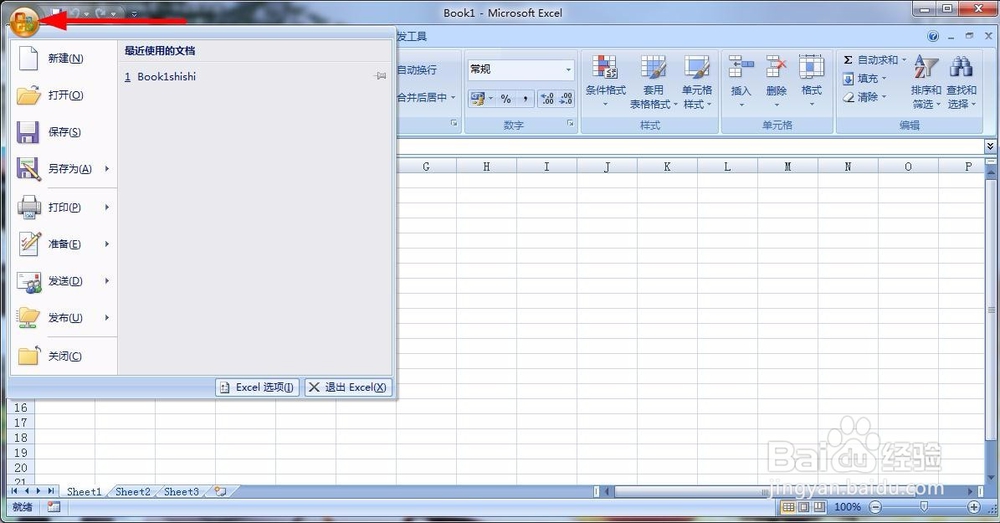Switch to Sheet2 tab
The width and height of the screenshot is (1000, 523).
pyautogui.click(x=133, y=492)
